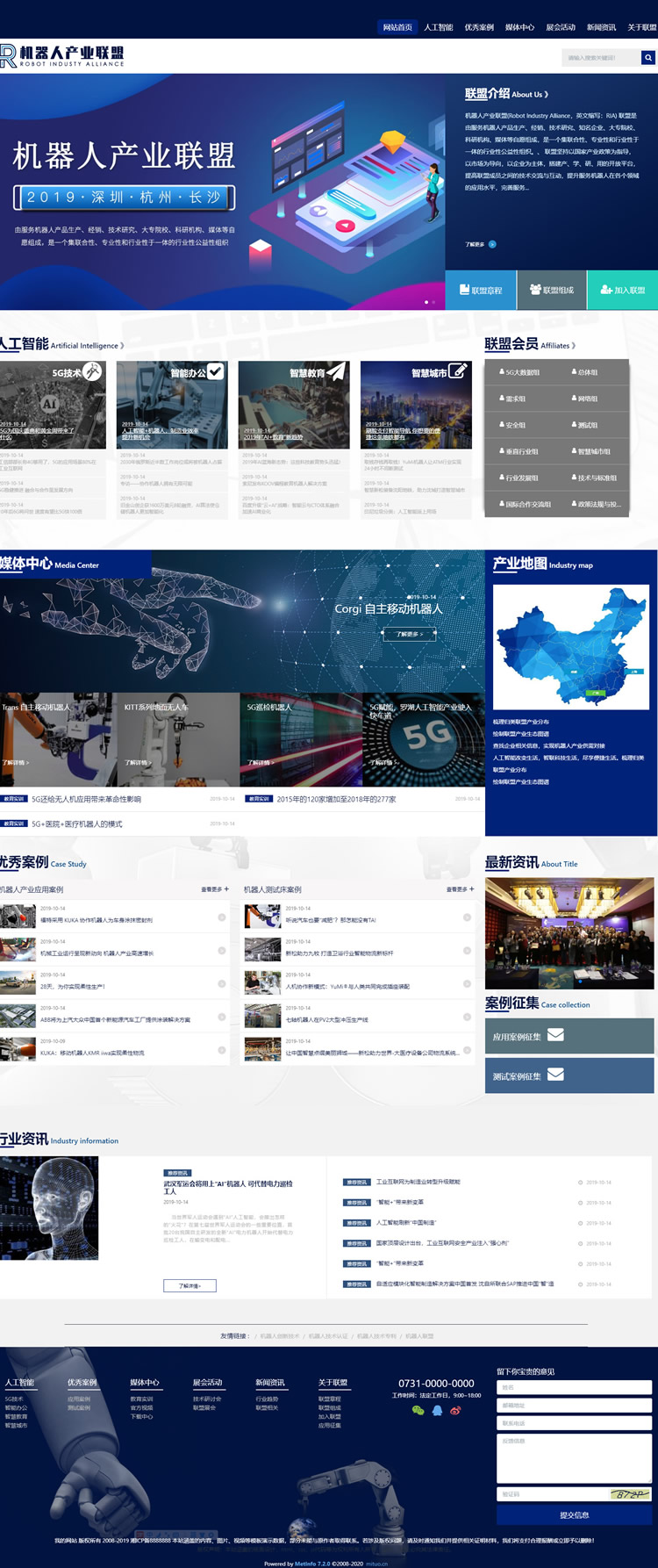Click the add-user icon on 加入联盟
The width and height of the screenshot is (658, 1568).
click(x=606, y=290)
